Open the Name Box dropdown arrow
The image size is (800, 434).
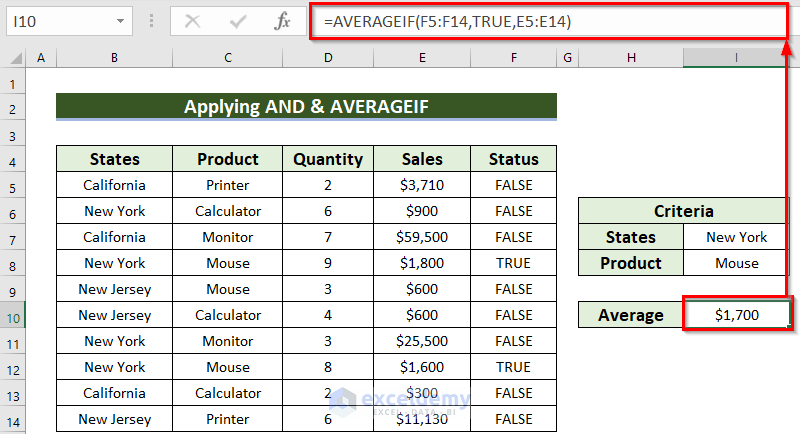click(x=120, y=21)
